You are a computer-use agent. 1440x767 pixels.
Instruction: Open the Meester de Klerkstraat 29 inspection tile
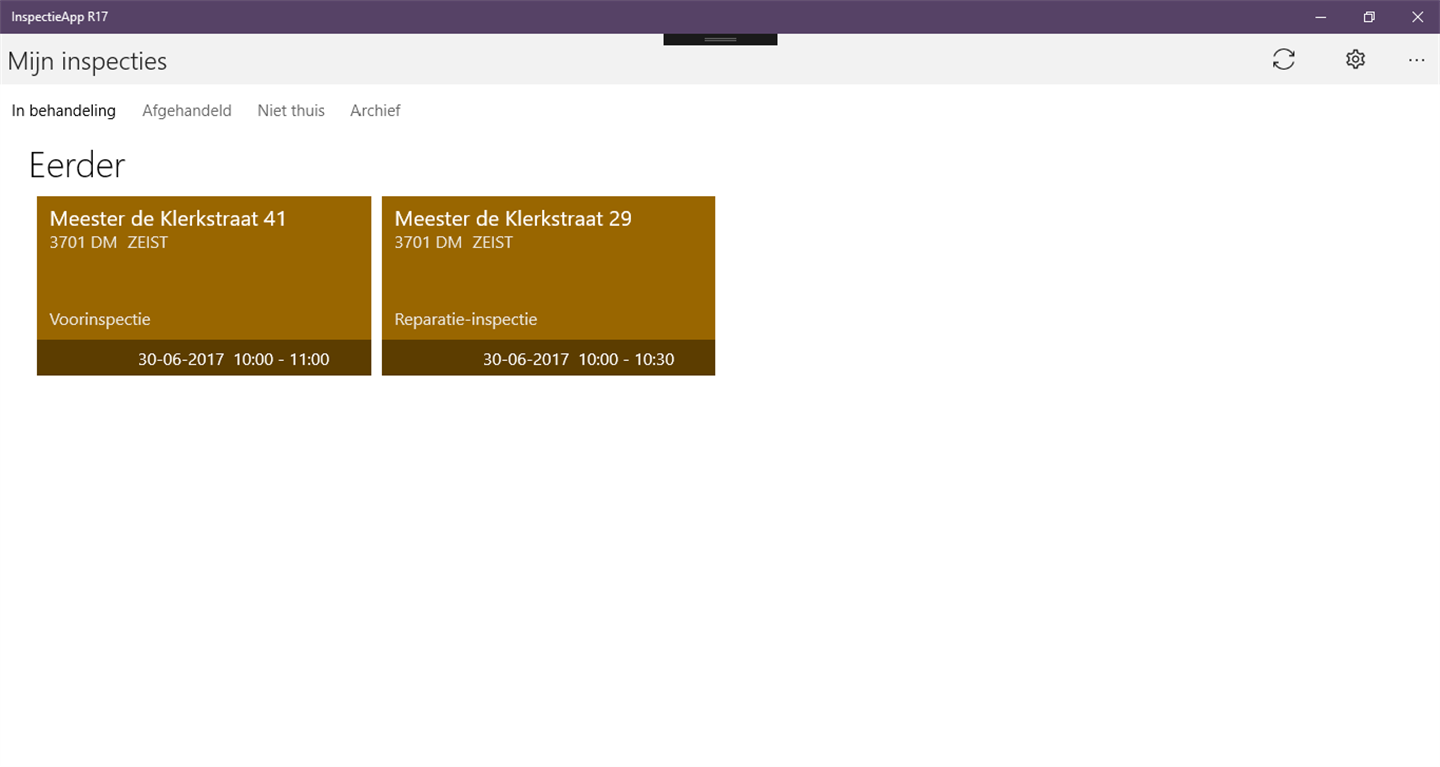pos(548,286)
